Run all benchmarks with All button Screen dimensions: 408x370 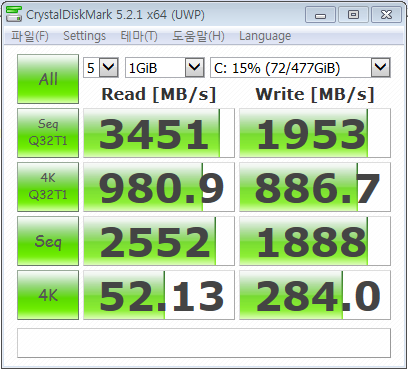coord(48,79)
